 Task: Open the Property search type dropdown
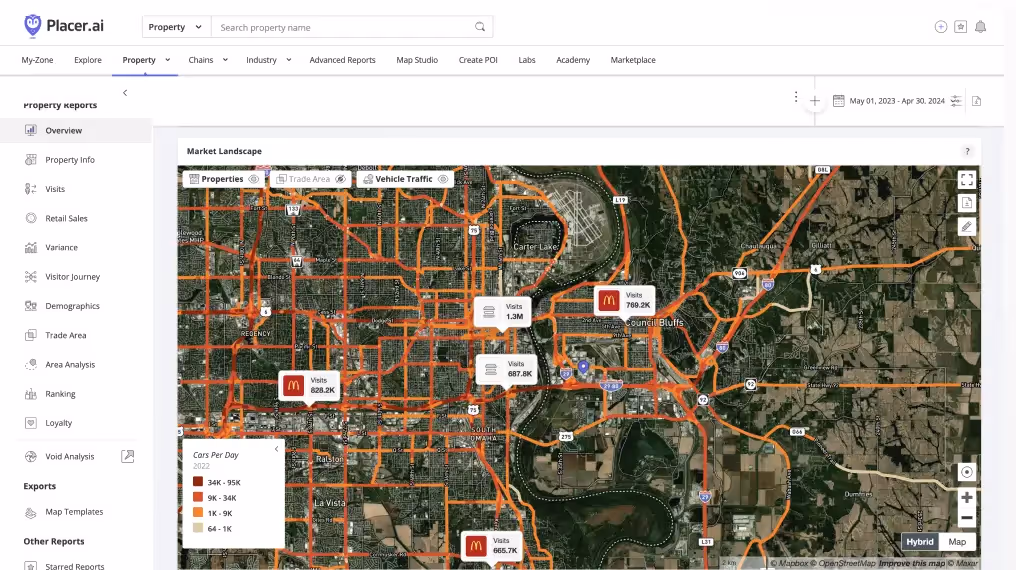pyautogui.click(x=176, y=27)
